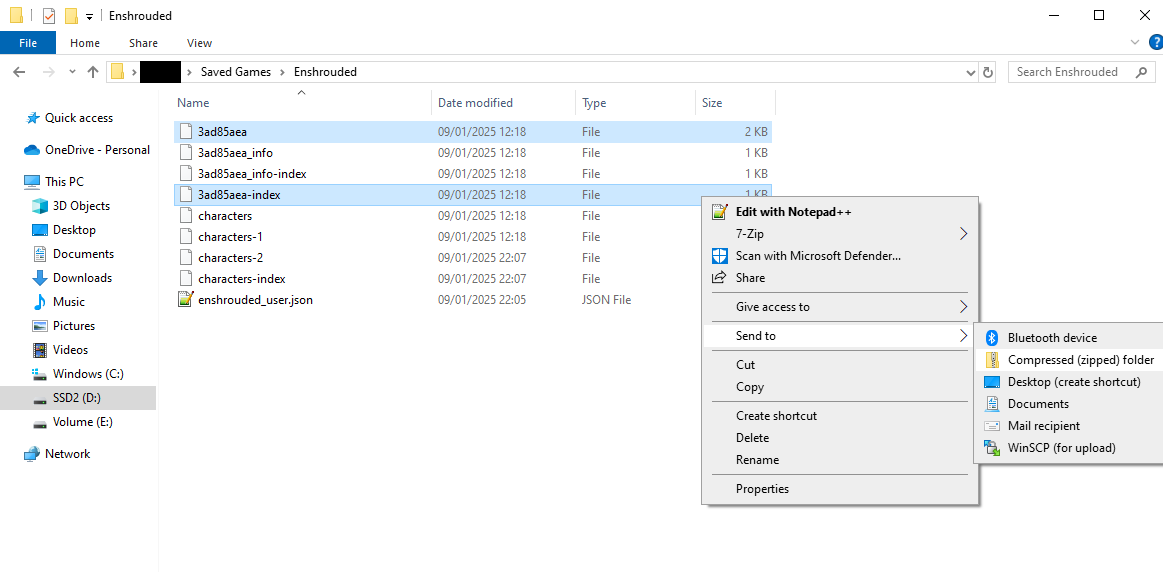
Task: Click the WinSCP (for upload) icon
Action: [992, 448]
